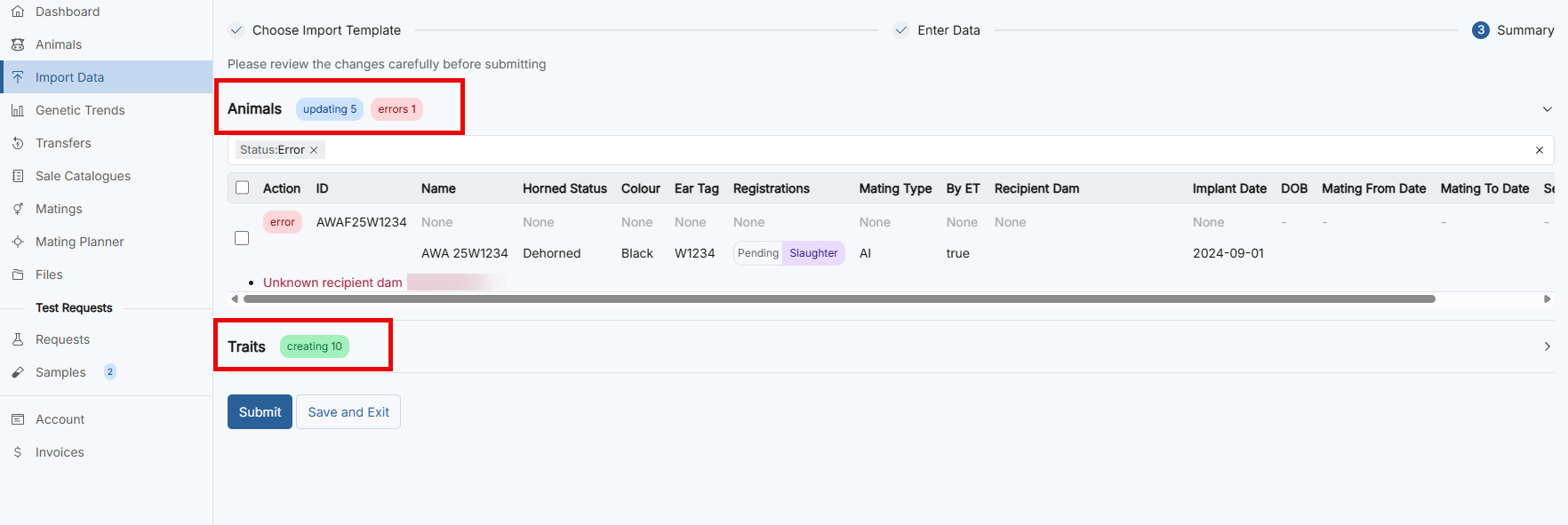Click the Sale Catalogues icon
Image resolution: width=1568 pixels, height=525 pixels.
(18, 176)
